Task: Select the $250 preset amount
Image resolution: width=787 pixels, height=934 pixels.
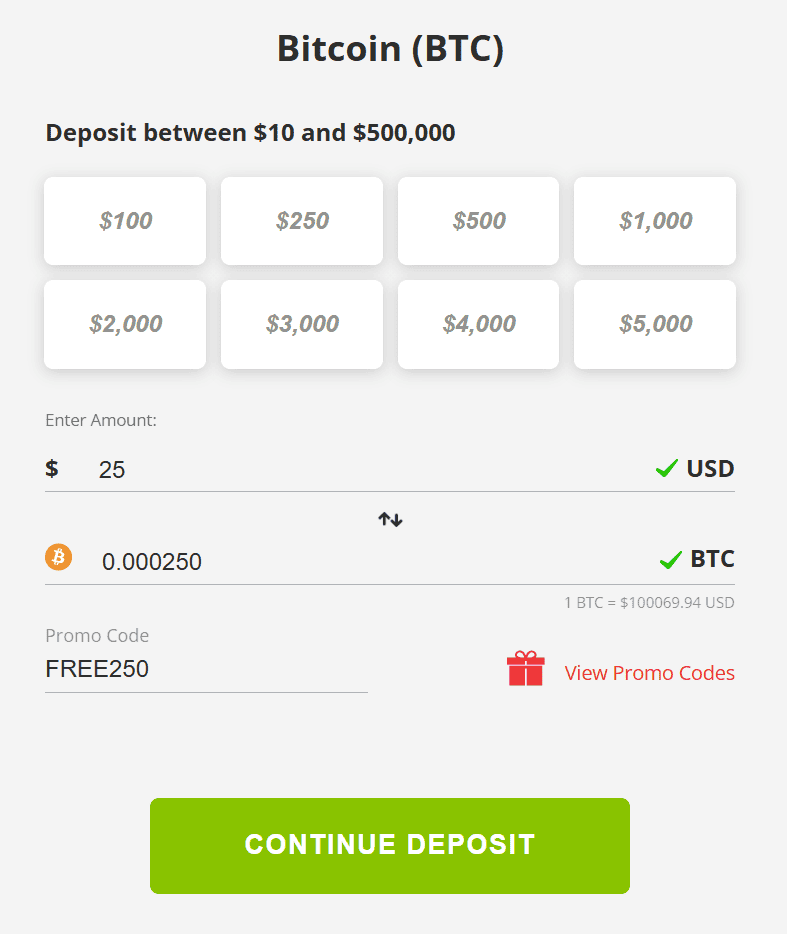Action: (301, 221)
